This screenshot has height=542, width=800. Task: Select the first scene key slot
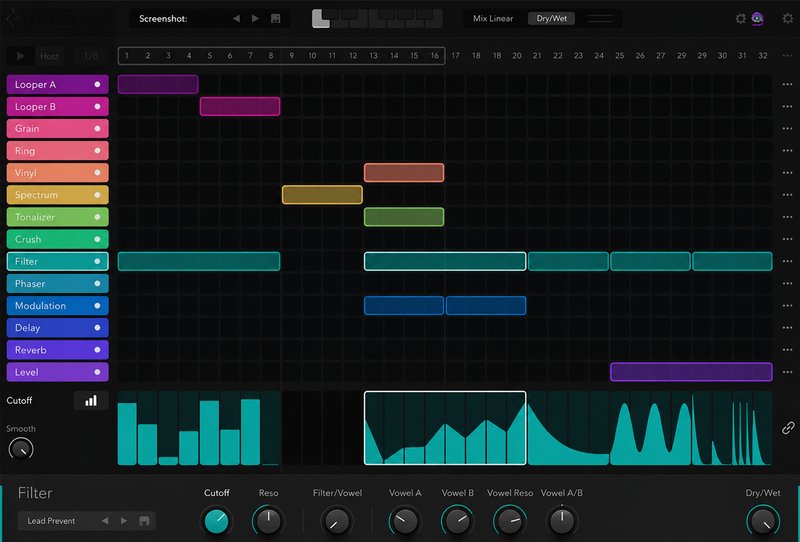pos(320,19)
